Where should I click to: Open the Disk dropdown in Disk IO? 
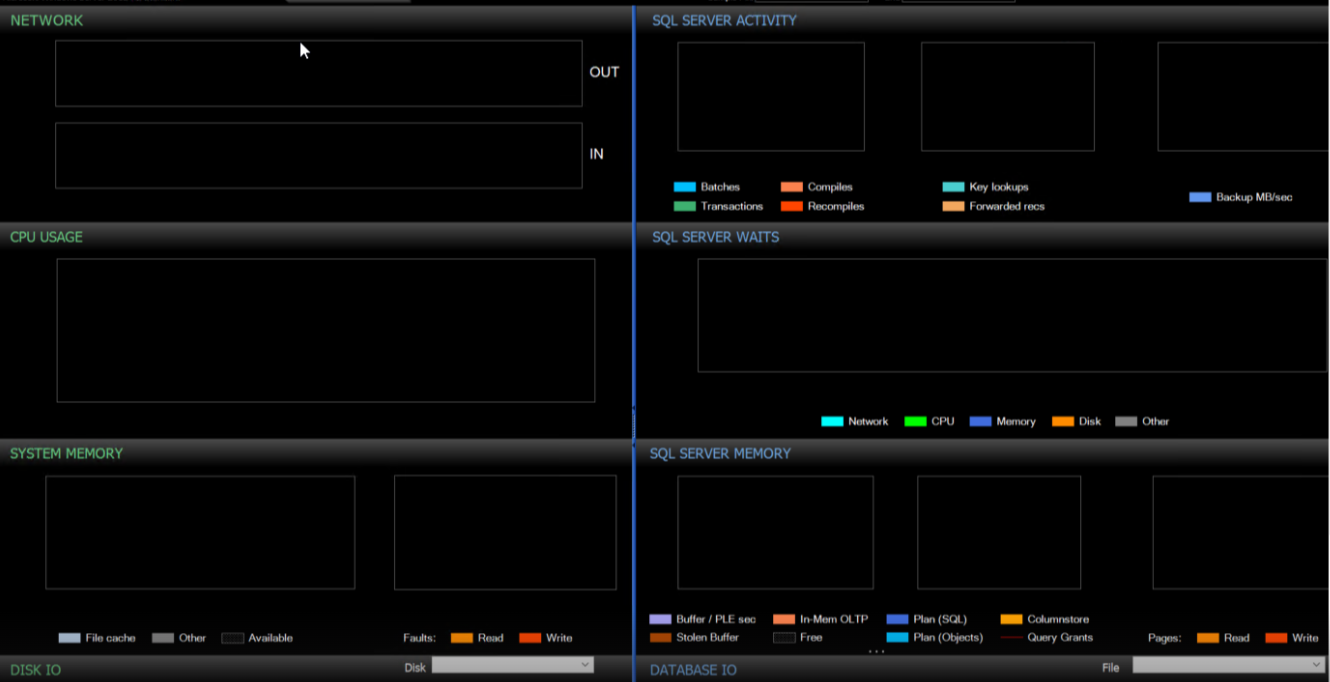pyautogui.click(x=512, y=665)
